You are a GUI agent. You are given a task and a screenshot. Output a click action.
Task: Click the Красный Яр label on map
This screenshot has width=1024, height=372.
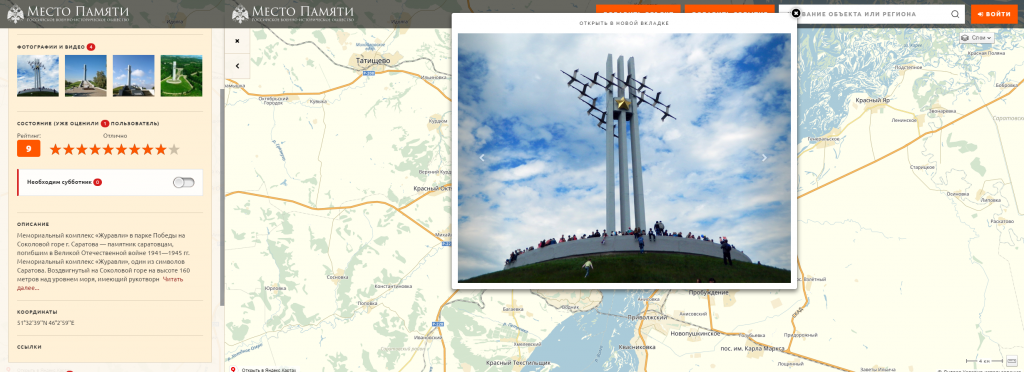(873, 101)
